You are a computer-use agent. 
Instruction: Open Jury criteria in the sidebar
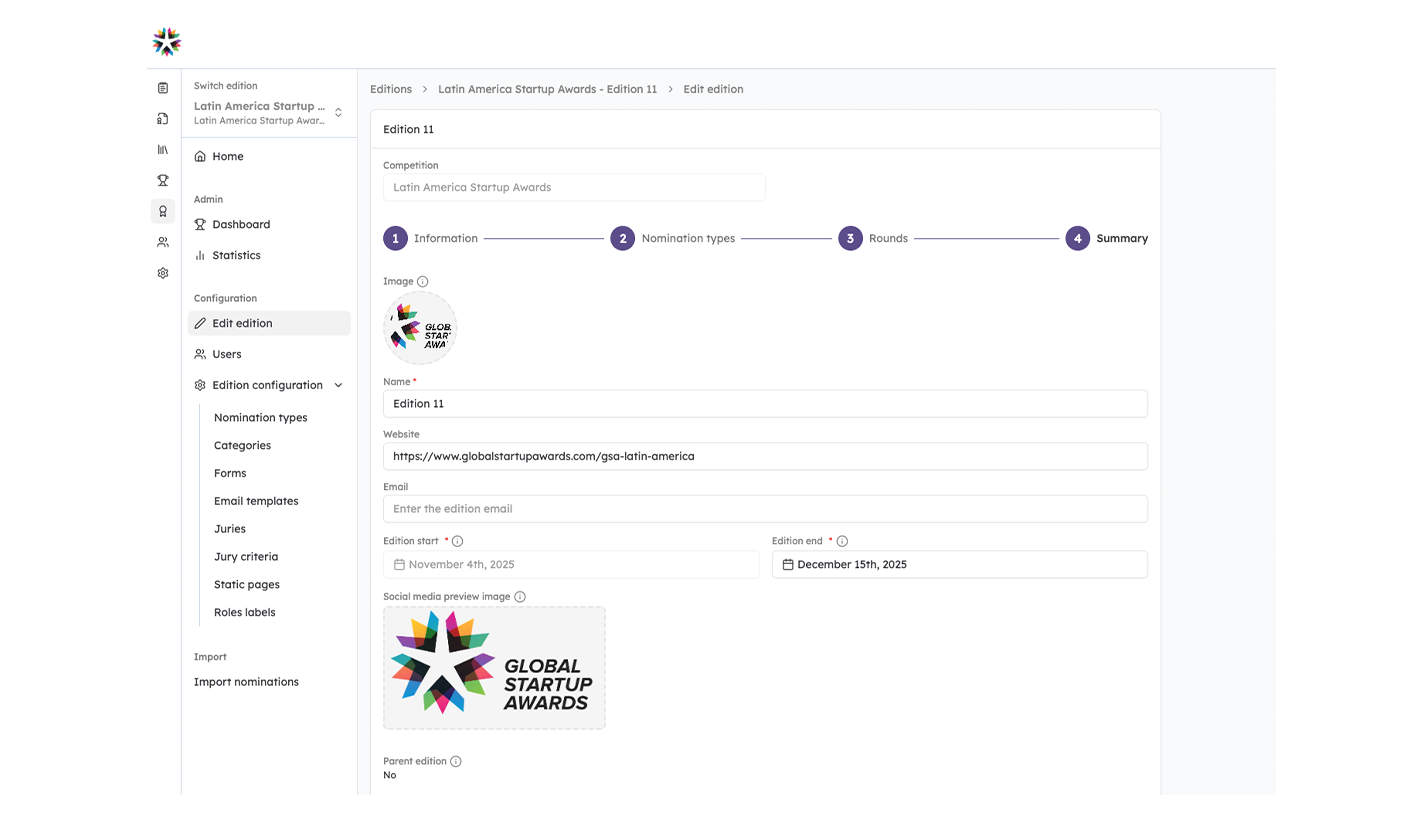click(x=246, y=557)
